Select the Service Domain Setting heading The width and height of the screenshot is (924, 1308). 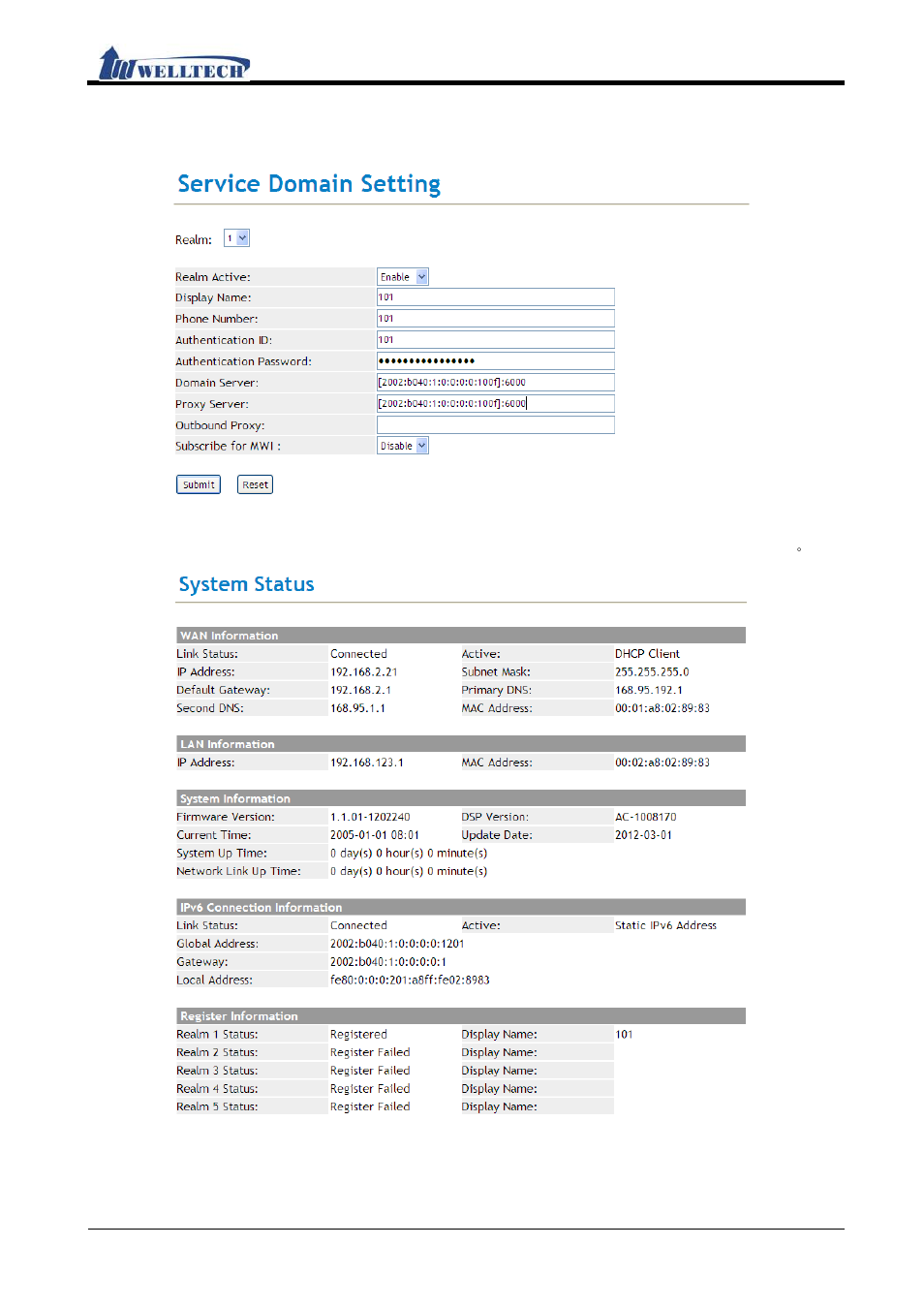pyautogui.click(x=309, y=184)
